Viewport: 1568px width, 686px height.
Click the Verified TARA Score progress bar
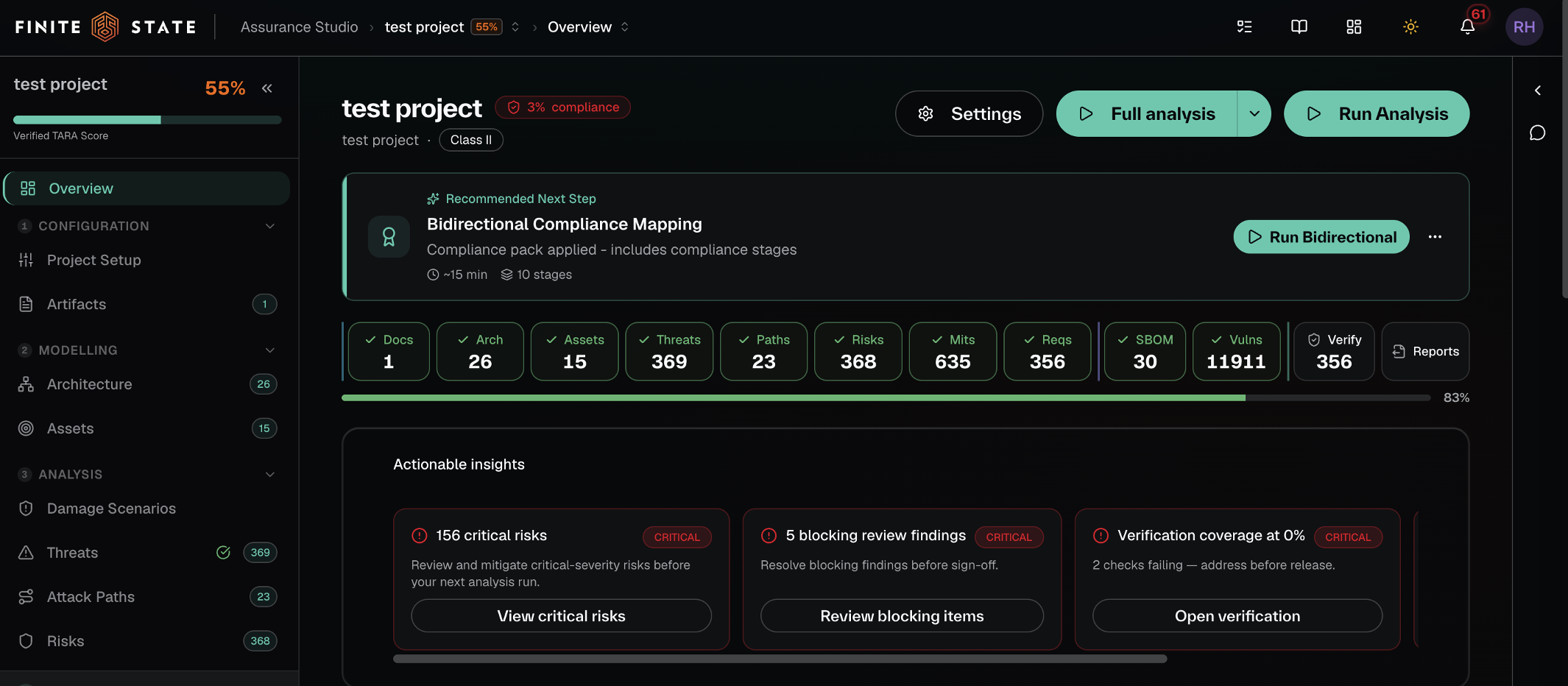click(147, 120)
